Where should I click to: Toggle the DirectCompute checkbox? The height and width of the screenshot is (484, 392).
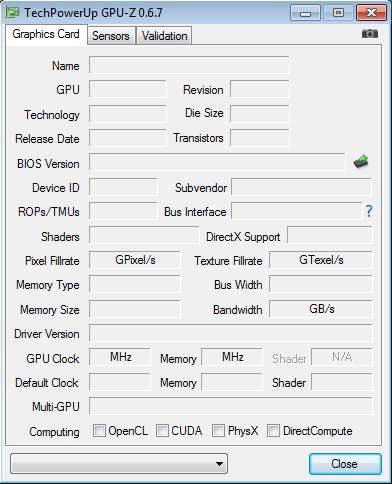pyautogui.click(x=273, y=430)
